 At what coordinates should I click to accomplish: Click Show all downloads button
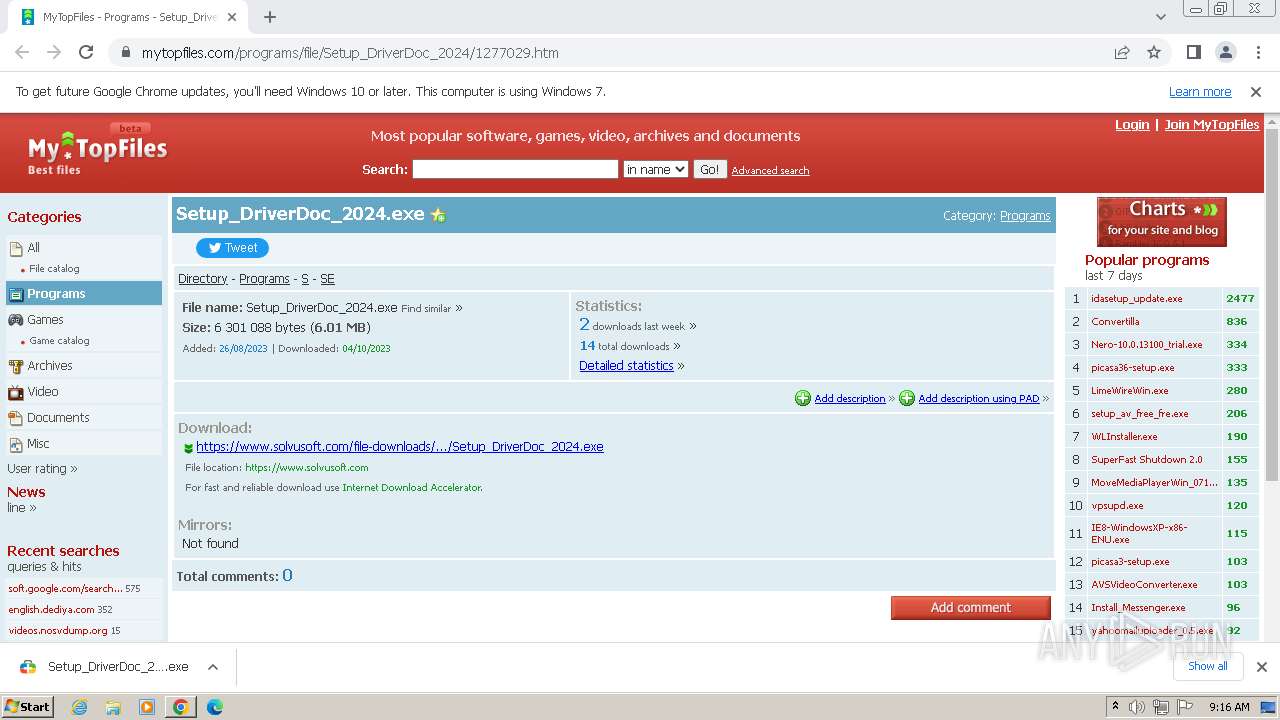click(x=1208, y=666)
